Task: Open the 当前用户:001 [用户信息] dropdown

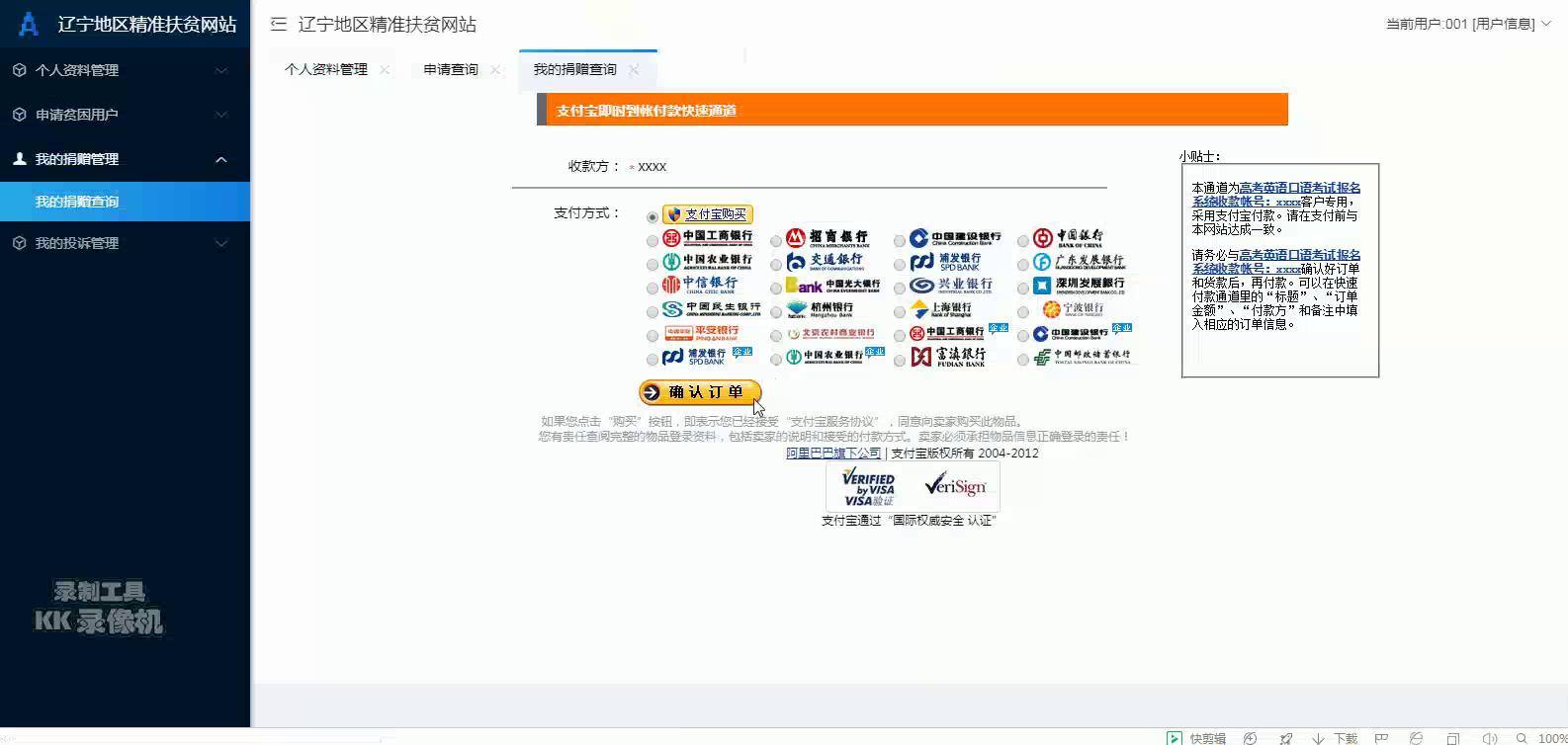Action: 1468,24
